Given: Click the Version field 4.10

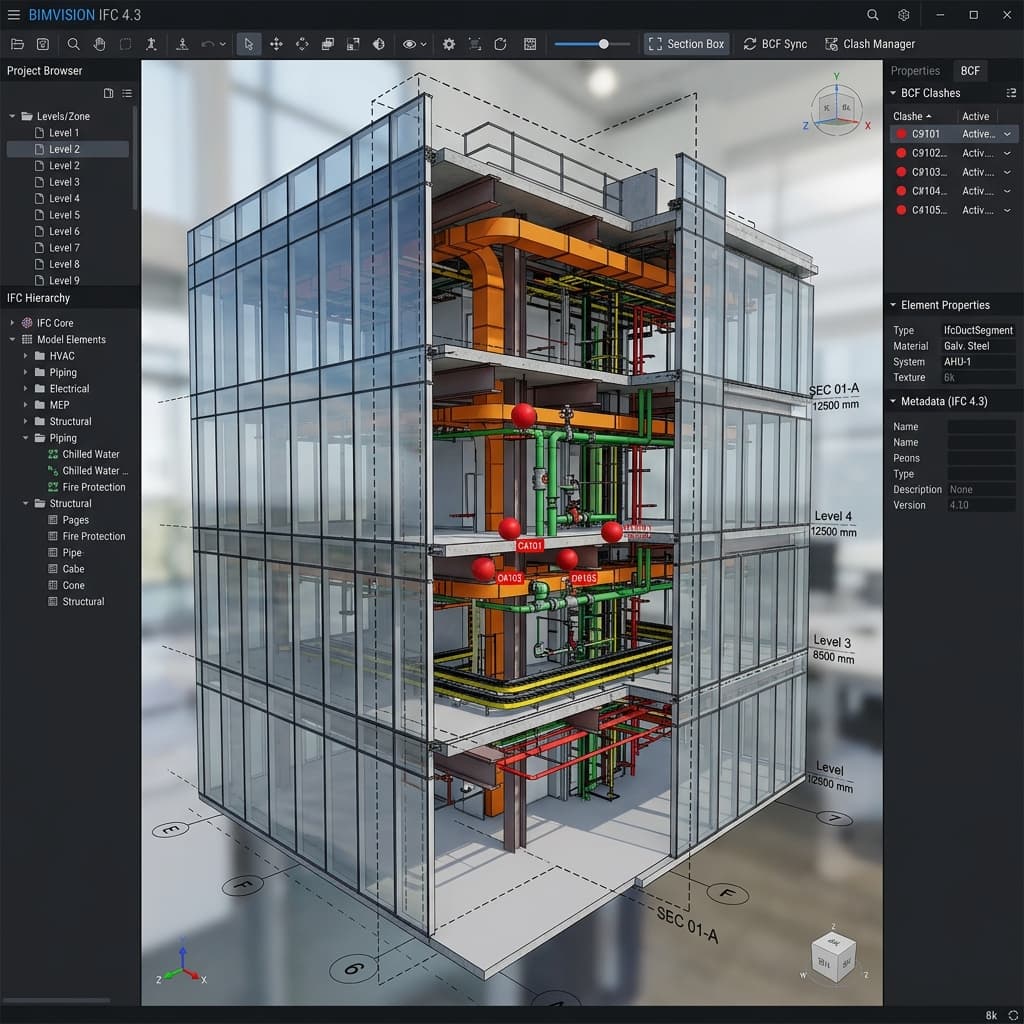Looking at the screenshot, I should click(982, 505).
